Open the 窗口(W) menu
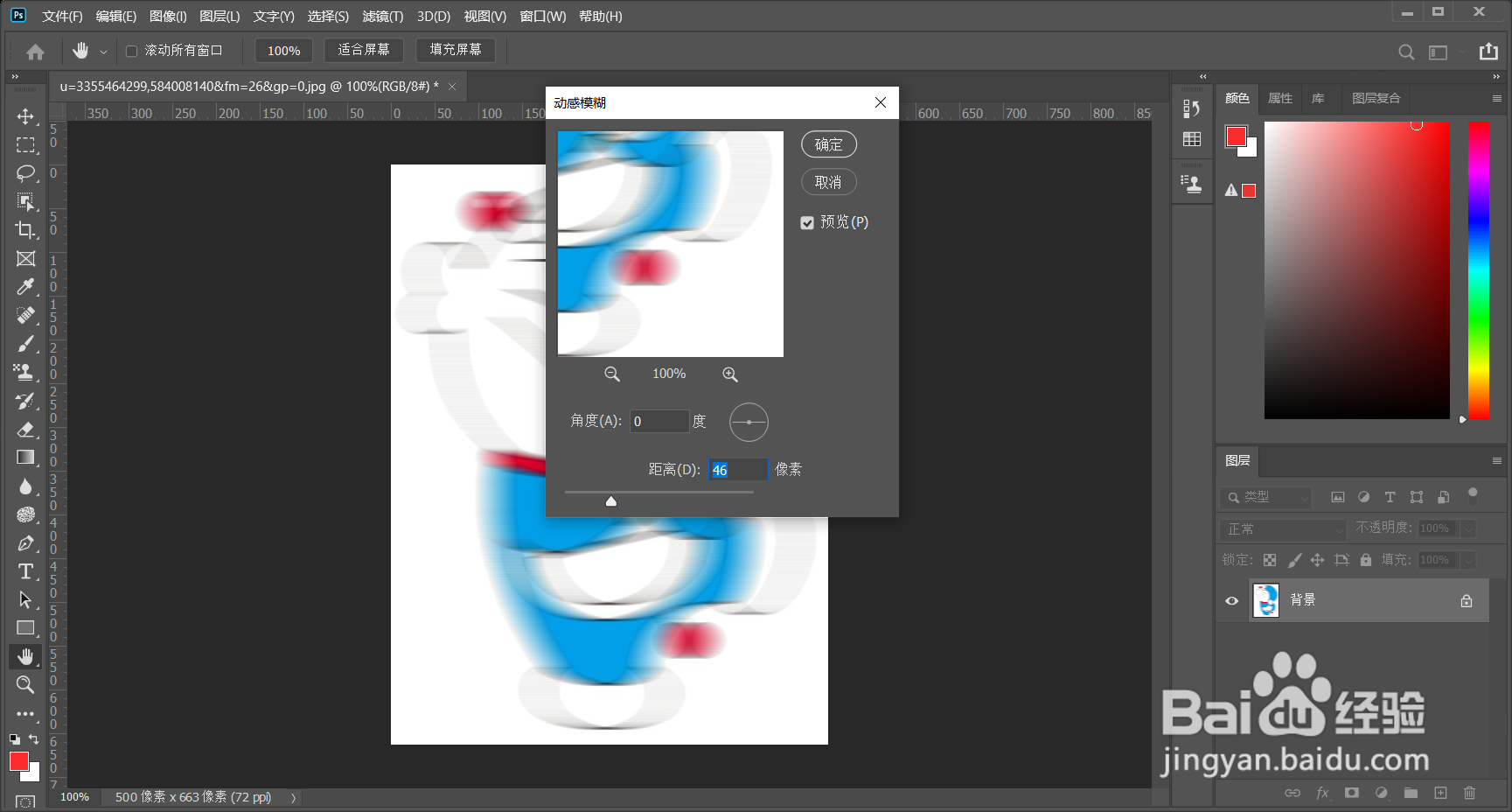Viewport: 1512px width, 812px height. pos(542,16)
